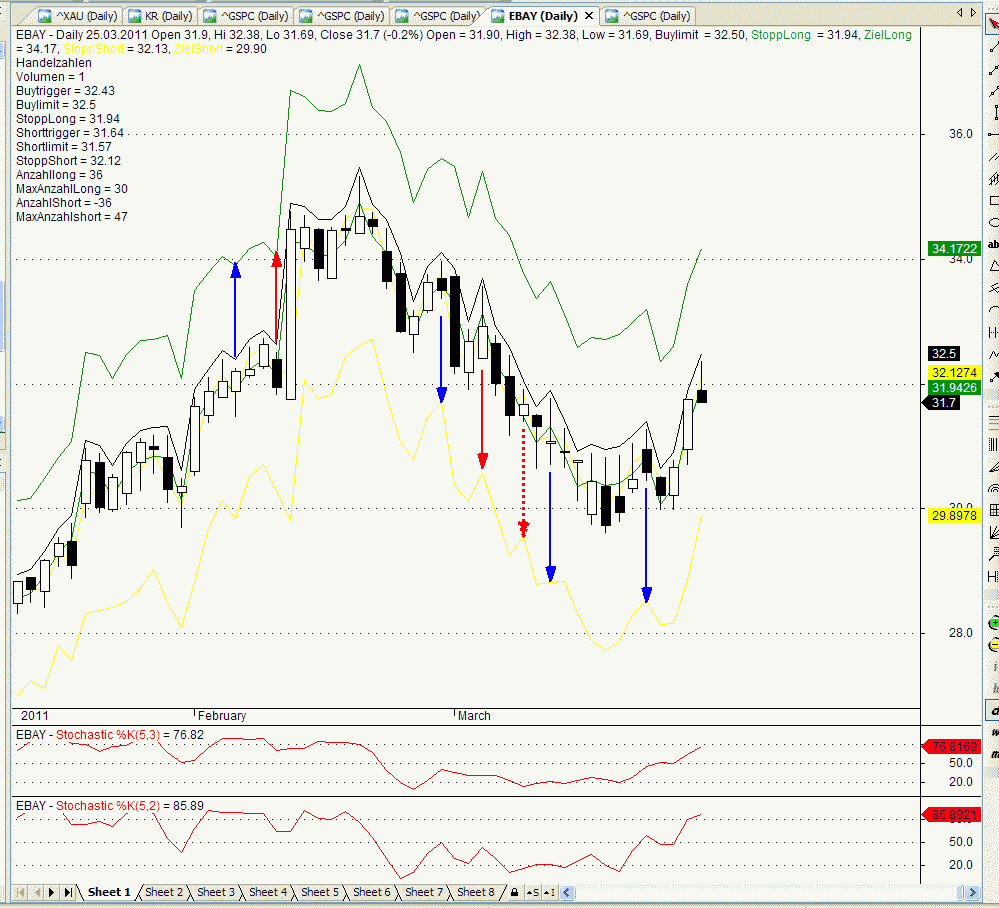
Task: Switch to Sheet 1
Action: point(109,892)
